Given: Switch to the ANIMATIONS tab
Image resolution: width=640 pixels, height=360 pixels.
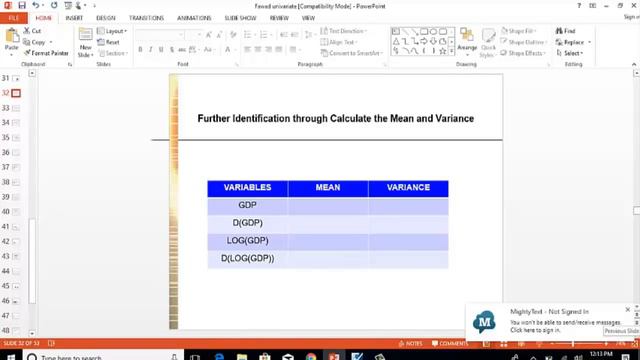Looking at the screenshot, I should [x=194, y=18].
